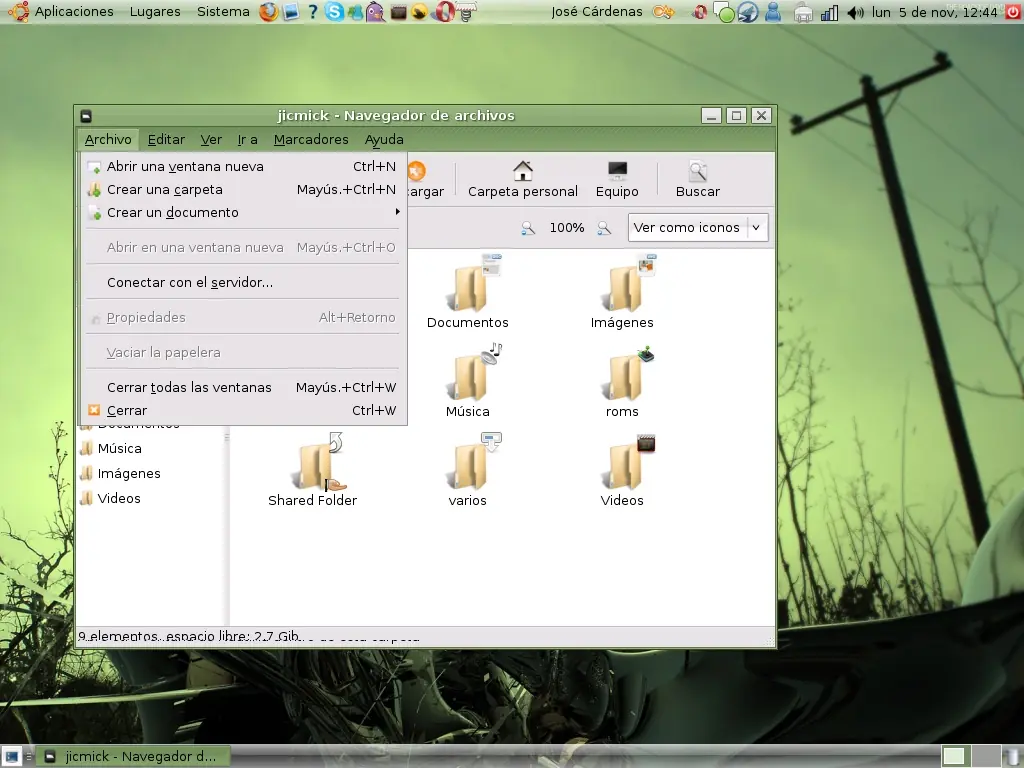Click the jicmick taskbar window button
Viewport: 1024px width, 768px height.
(x=133, y=756)
